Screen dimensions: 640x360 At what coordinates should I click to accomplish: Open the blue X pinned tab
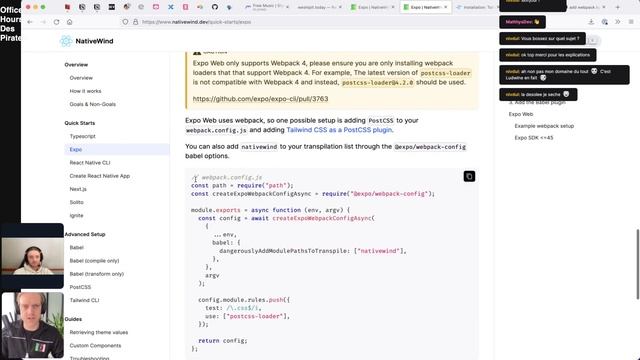click(x=171, y=7)
